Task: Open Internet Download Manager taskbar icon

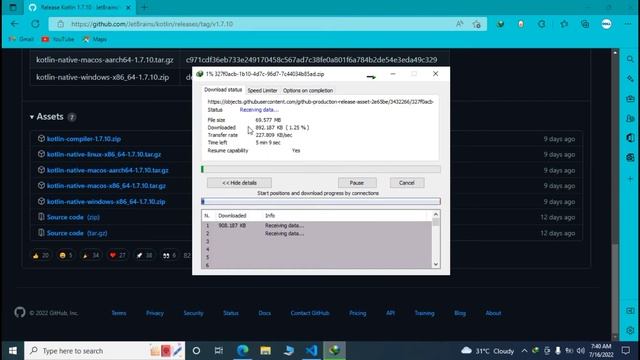Action: coord(335,351)
